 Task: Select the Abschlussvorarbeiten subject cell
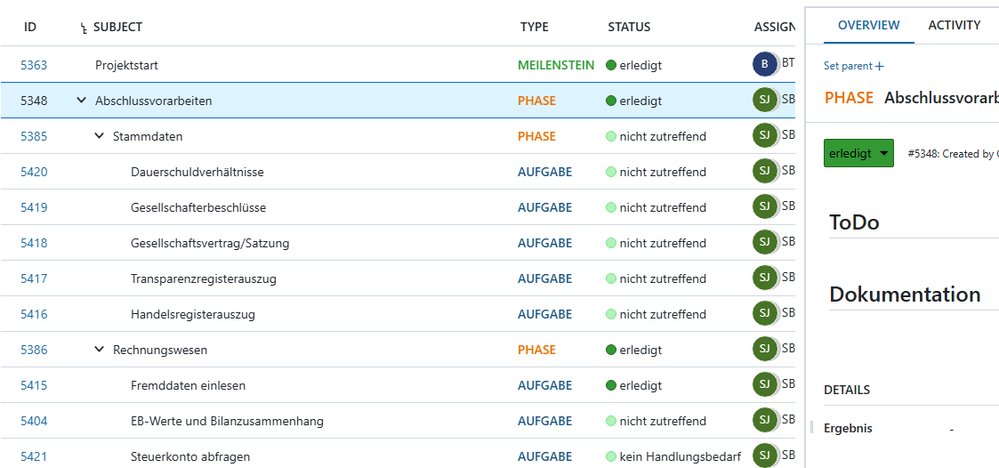[154, 101]
